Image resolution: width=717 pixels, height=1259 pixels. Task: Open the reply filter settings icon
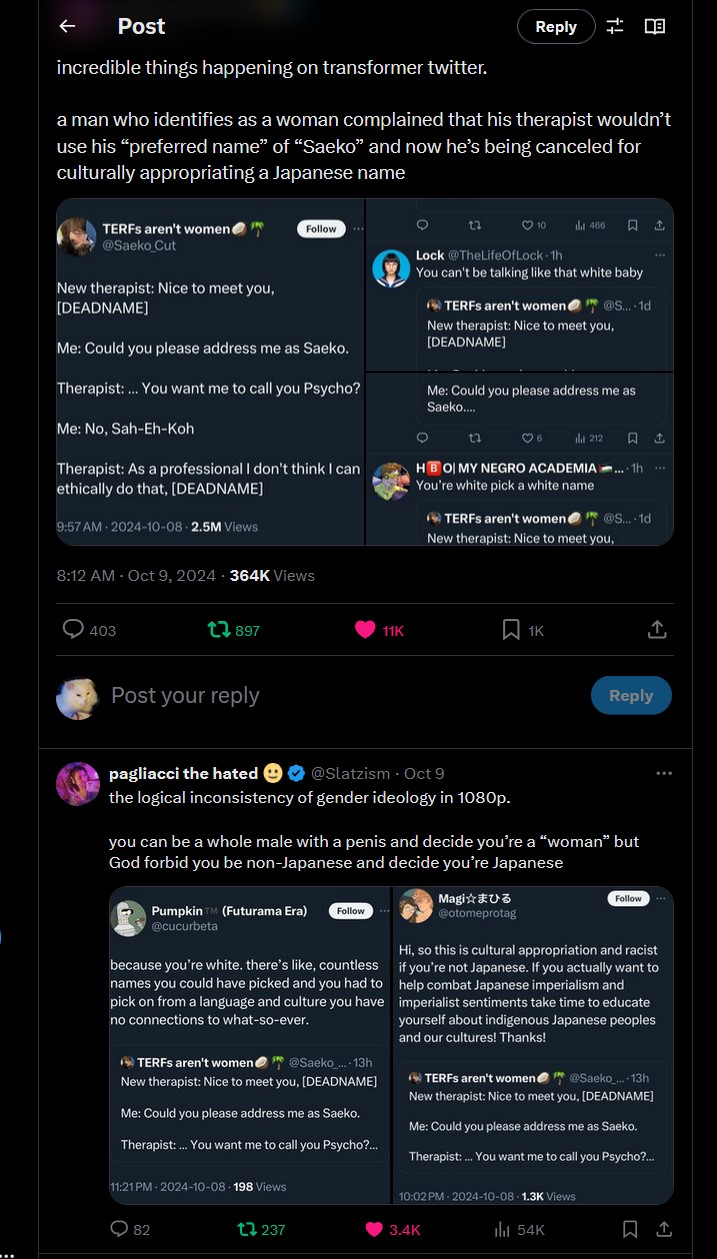(x=615, y=26)
